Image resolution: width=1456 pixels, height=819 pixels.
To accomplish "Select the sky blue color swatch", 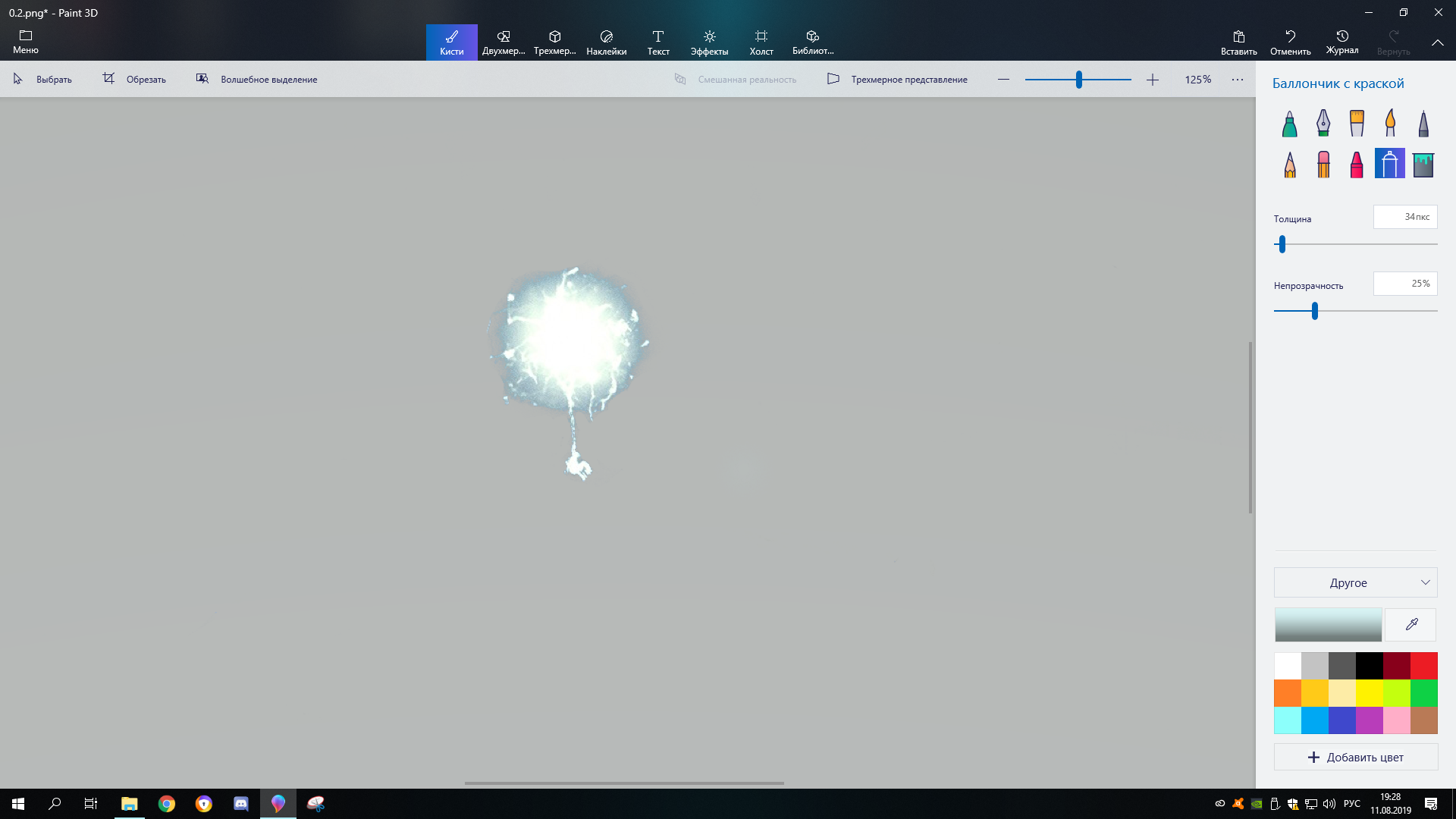I will pyautogui.click(x=1315, y=720).
